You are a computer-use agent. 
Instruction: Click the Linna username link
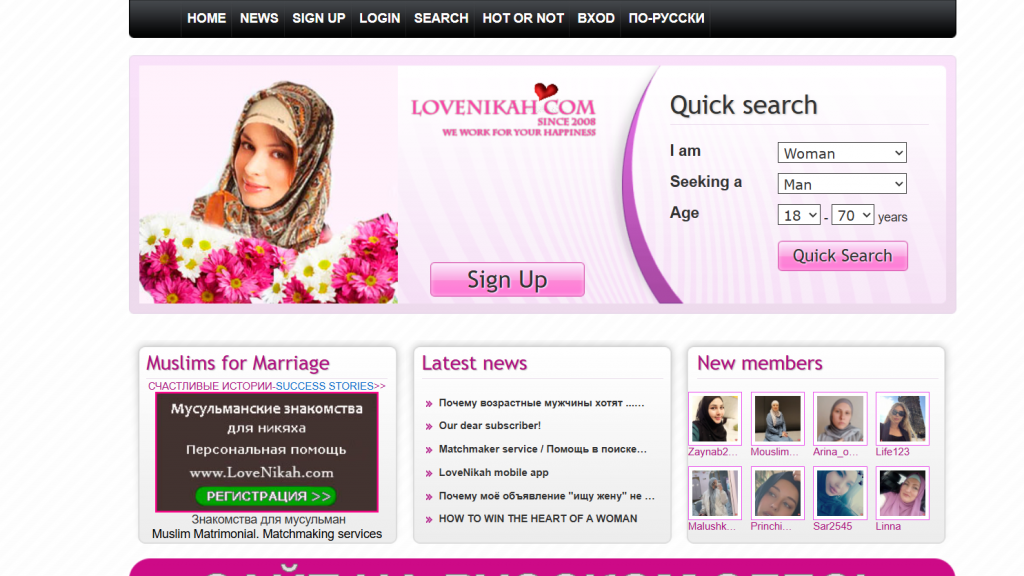point(888,526)
